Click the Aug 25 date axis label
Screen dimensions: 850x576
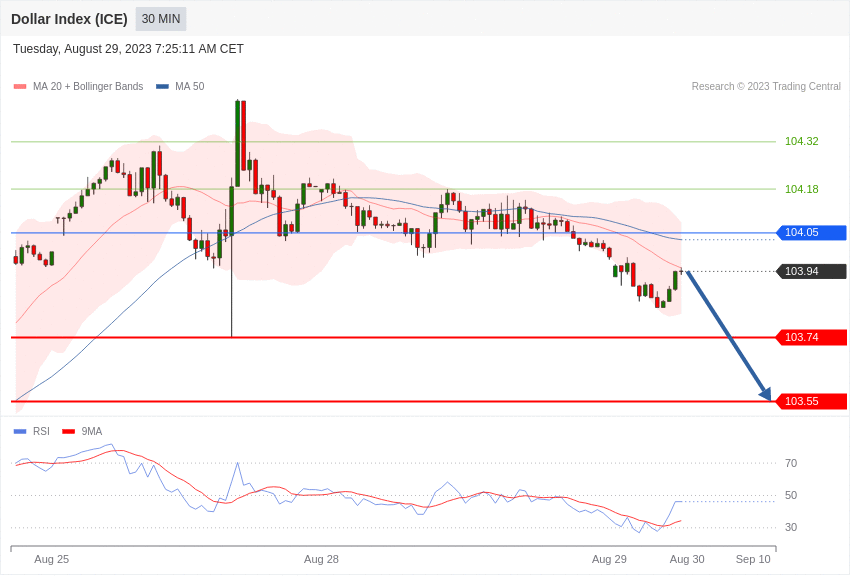[x=51, y=559]
